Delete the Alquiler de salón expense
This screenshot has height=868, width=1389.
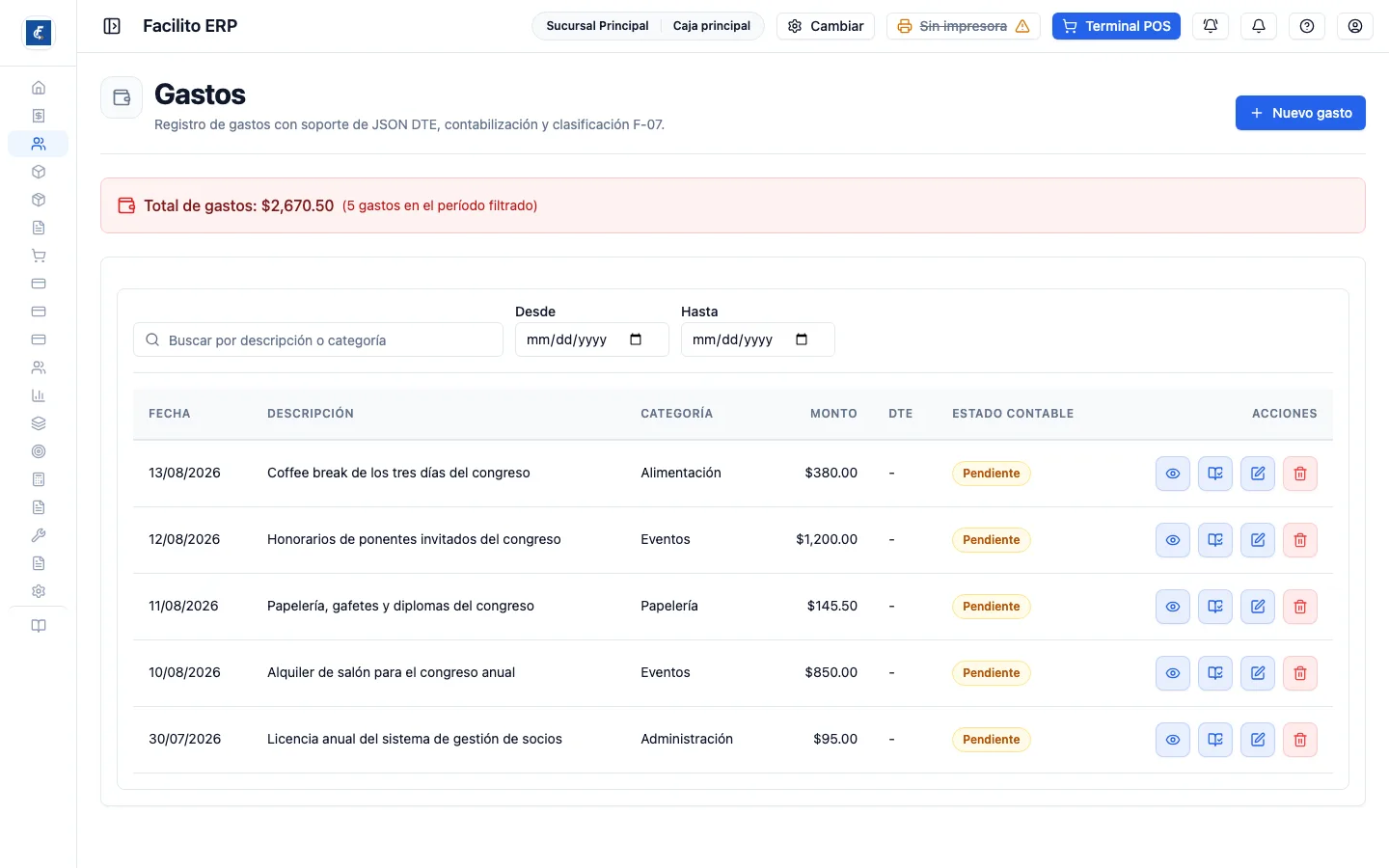tap(1300, 673)
